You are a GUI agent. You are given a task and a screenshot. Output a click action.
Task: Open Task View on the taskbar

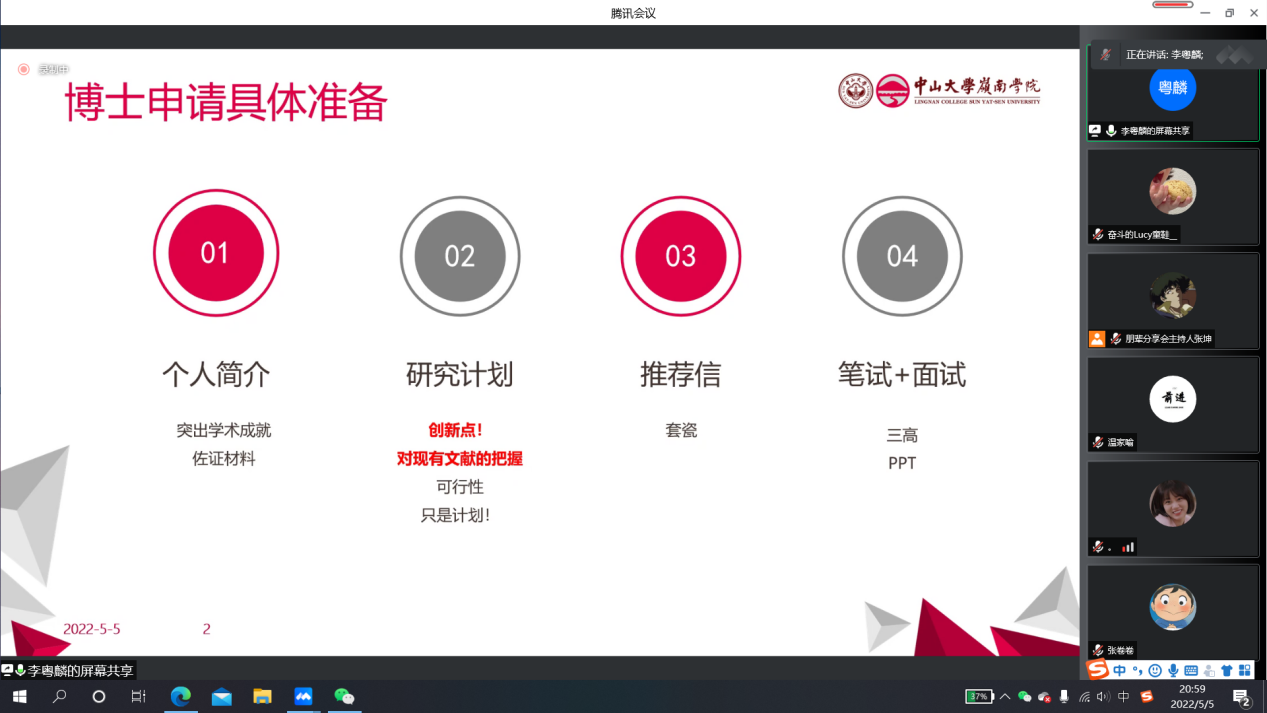(x=139, y=697)
